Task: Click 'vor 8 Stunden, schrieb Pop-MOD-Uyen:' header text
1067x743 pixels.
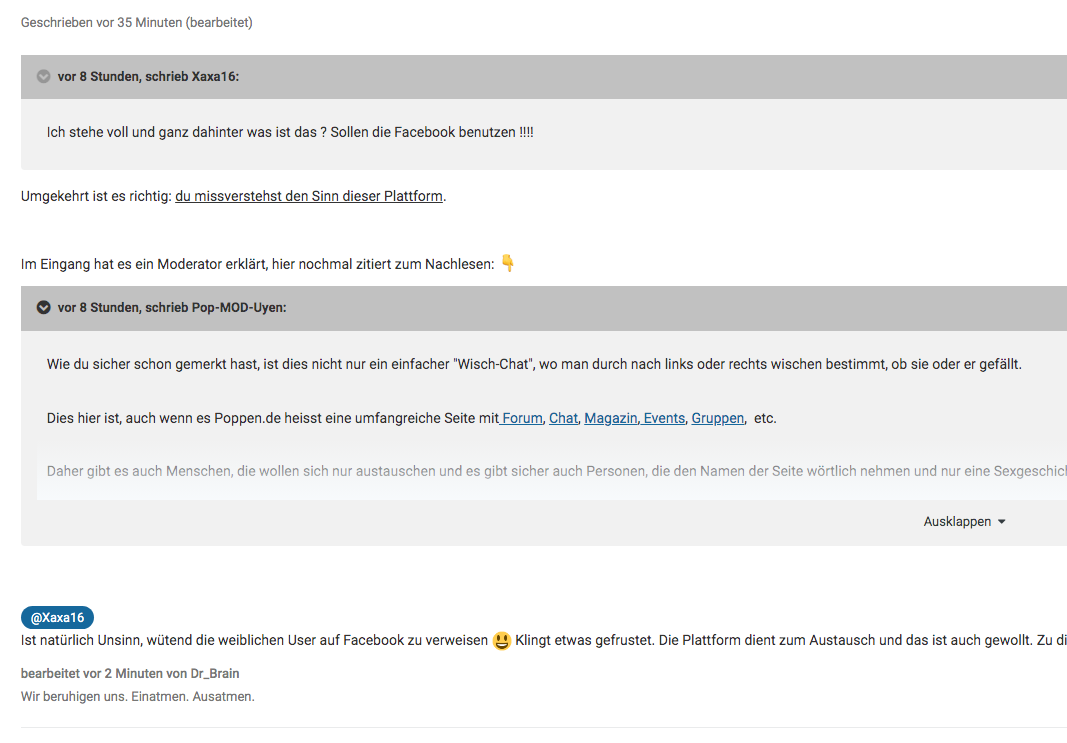Action: (x=172, y=308)
